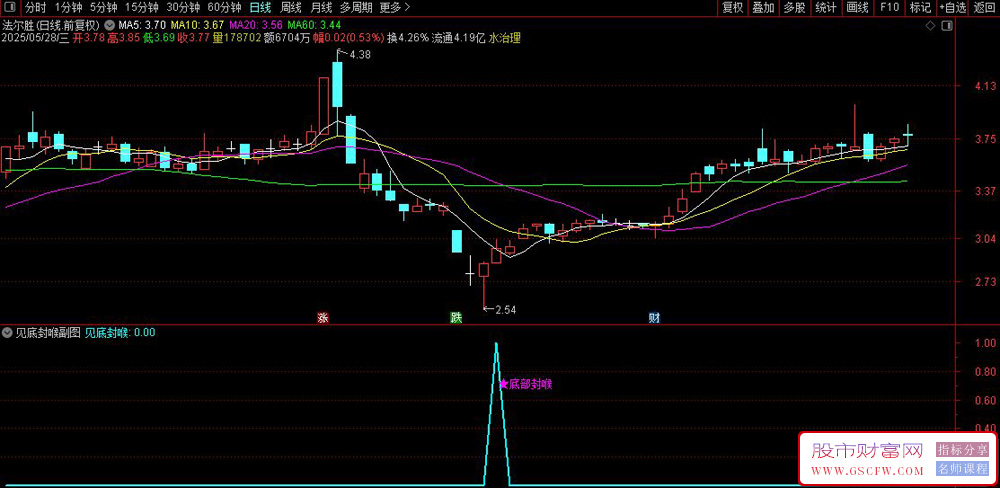Open the 统计 statistics button

point(826,8)
